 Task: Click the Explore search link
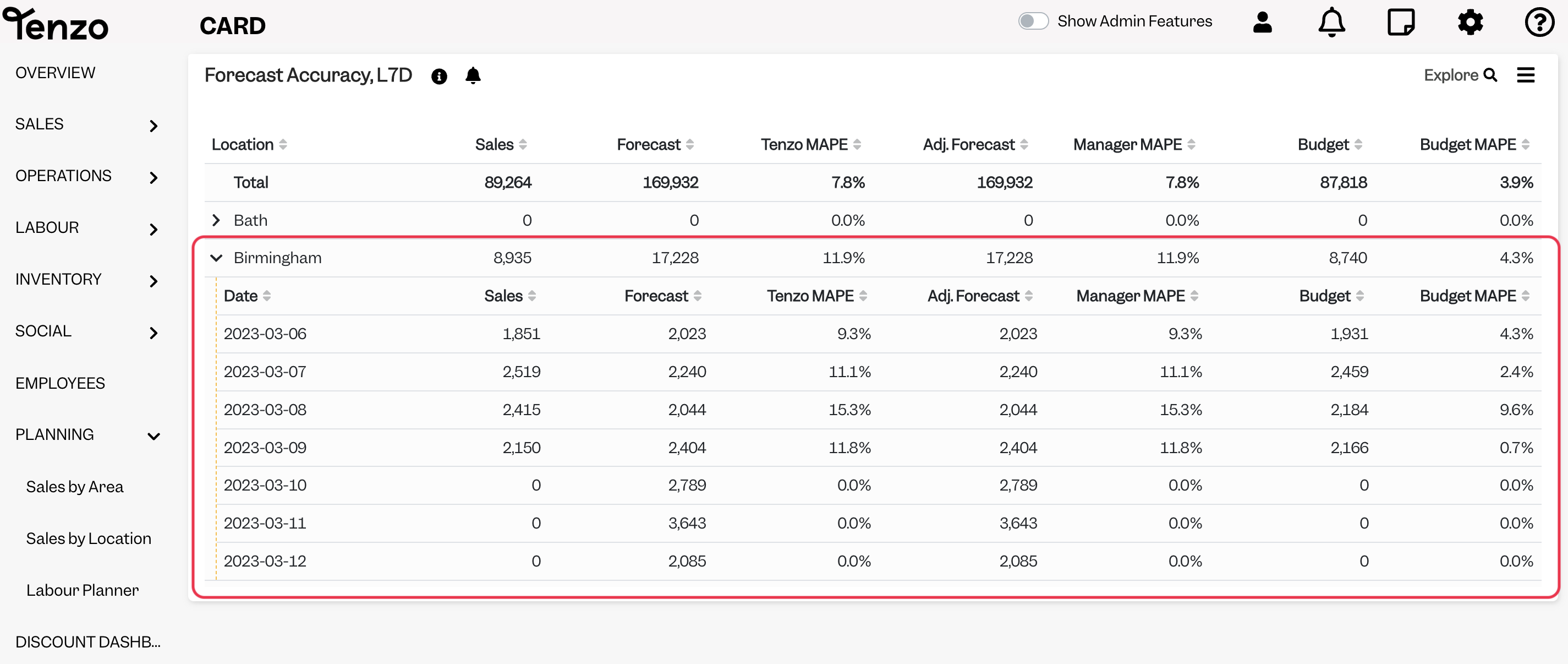pyautogui.click(x=1460, y=75)
